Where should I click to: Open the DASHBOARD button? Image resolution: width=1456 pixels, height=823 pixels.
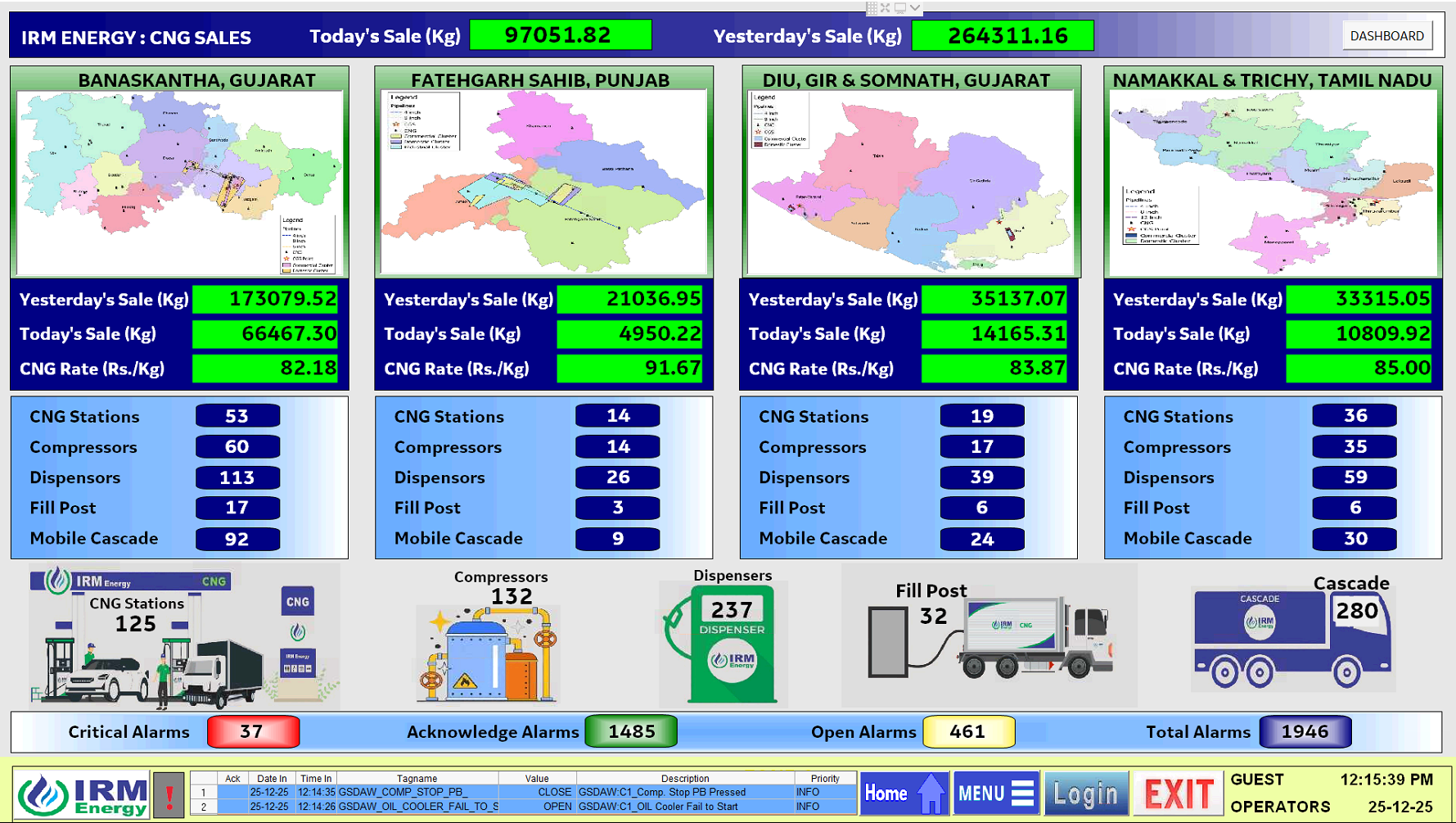coord(1386,36)
